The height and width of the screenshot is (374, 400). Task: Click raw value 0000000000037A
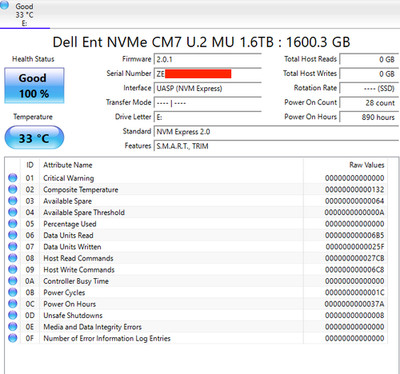click(x=355, y=304)
